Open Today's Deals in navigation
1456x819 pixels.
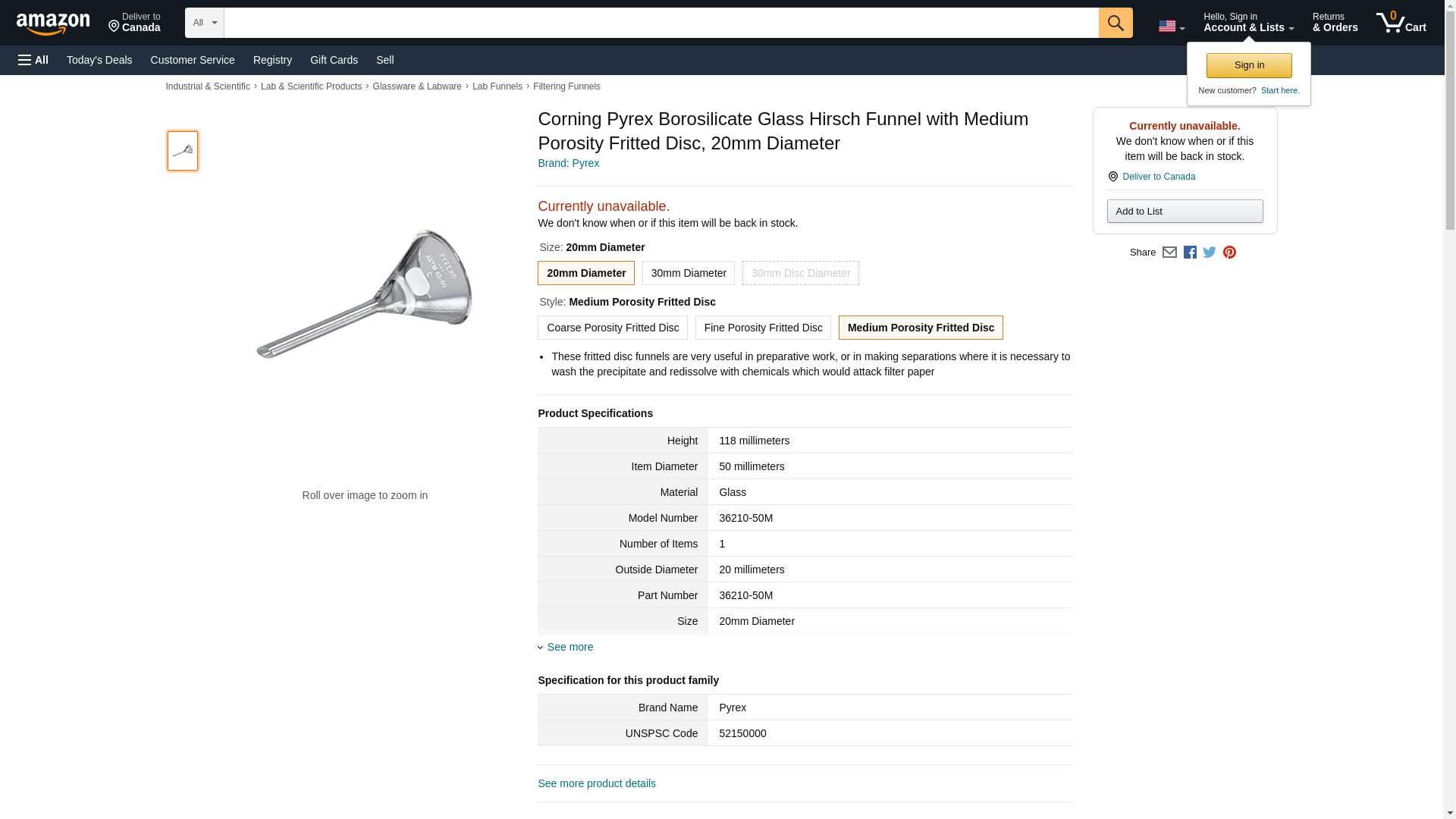tap(99, 60)
